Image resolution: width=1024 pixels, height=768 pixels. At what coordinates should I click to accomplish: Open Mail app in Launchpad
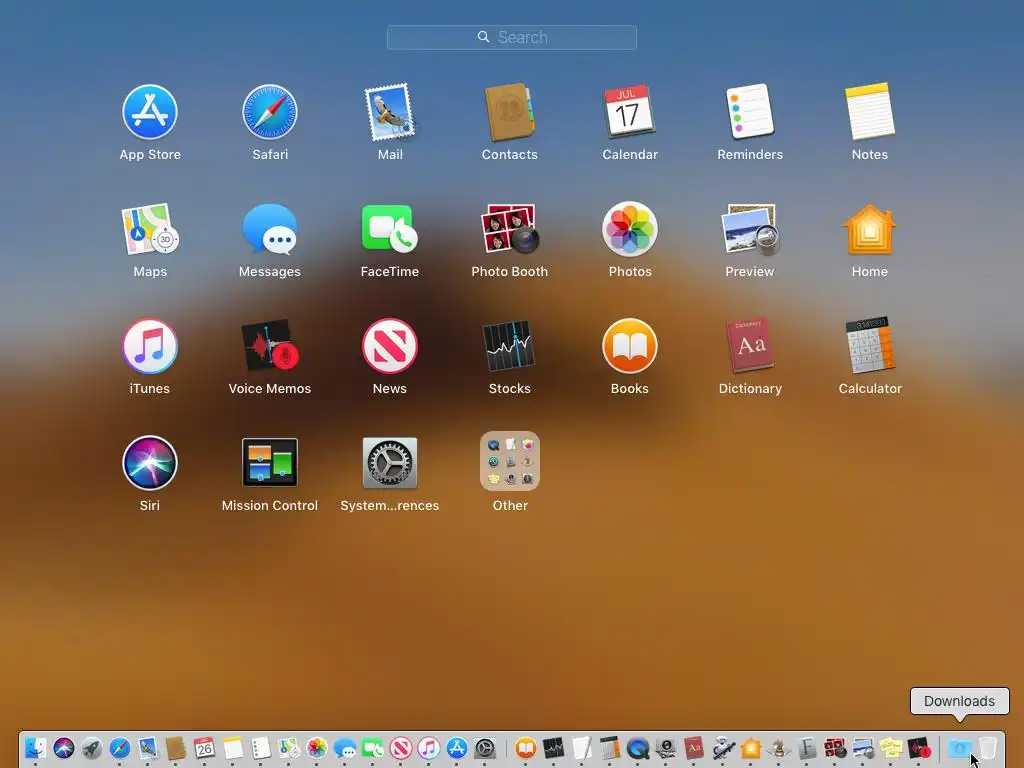coord(390,112)
